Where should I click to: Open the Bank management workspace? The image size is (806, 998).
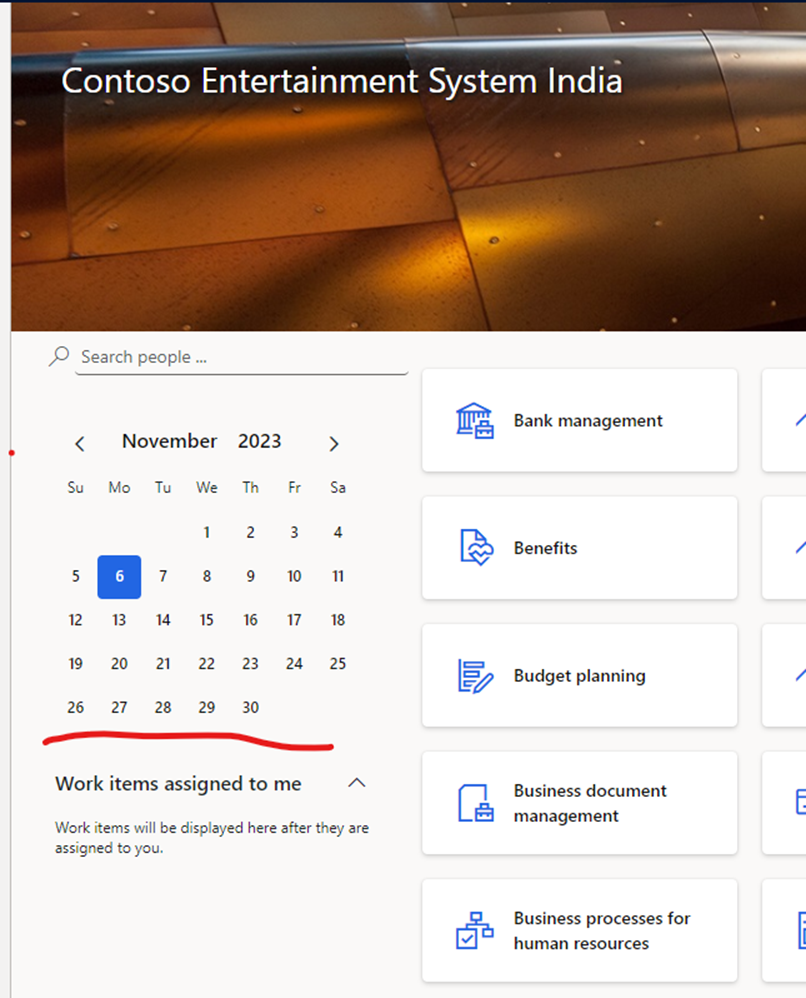point(579,420)
